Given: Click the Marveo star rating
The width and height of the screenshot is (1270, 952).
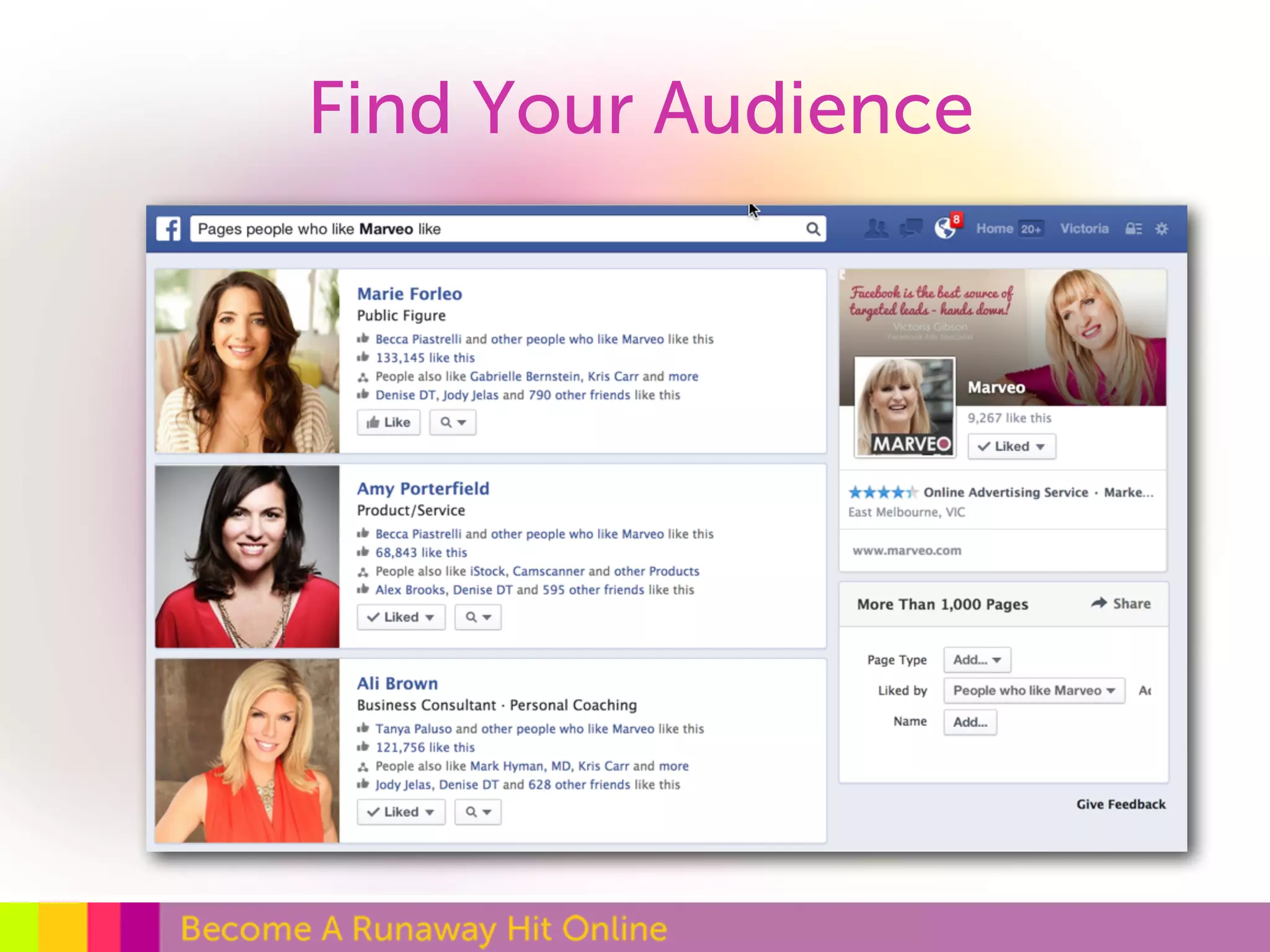Looking at the screenshot, I should pyautogui.click(x=882, y=493).
